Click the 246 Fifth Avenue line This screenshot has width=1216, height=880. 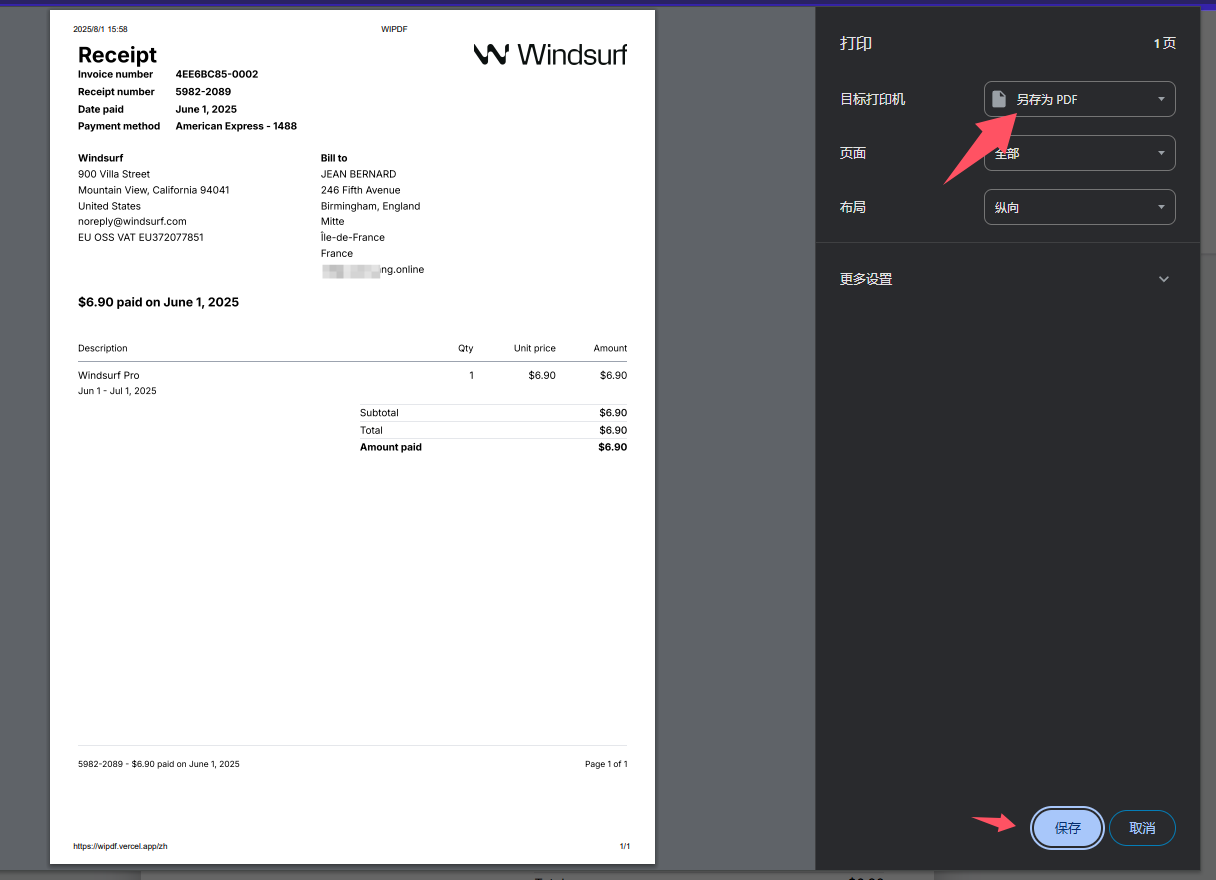pyautogui.click(x=360, y=190)
